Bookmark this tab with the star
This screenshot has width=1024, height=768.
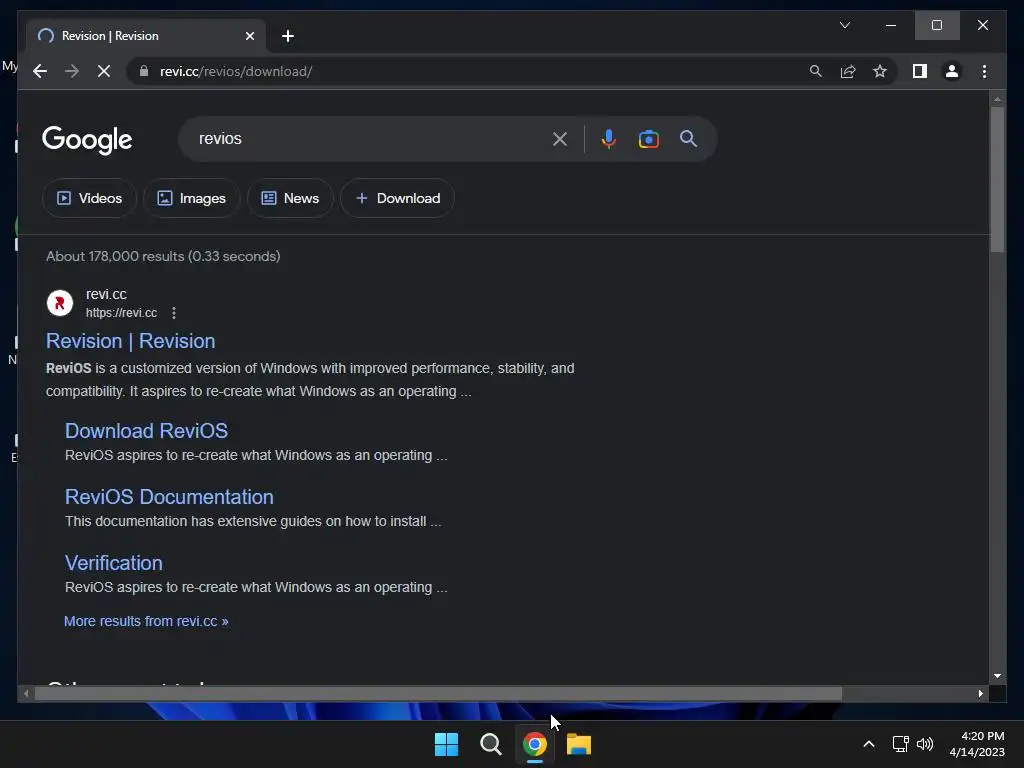tap(880, 71)
